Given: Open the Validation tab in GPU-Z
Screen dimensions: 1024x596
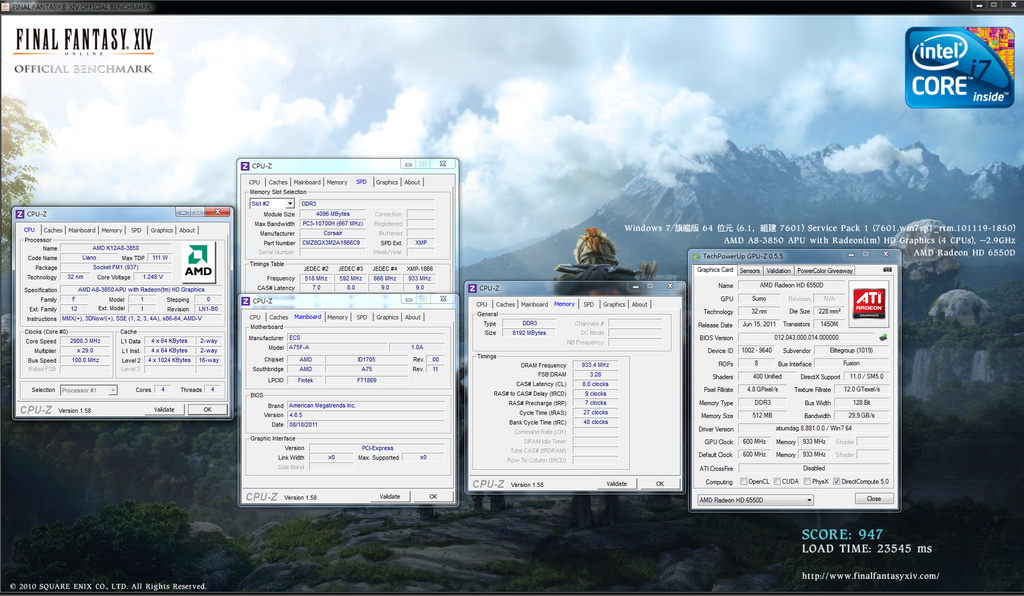Looking at the screenshot, I should [x=778, y=271].
